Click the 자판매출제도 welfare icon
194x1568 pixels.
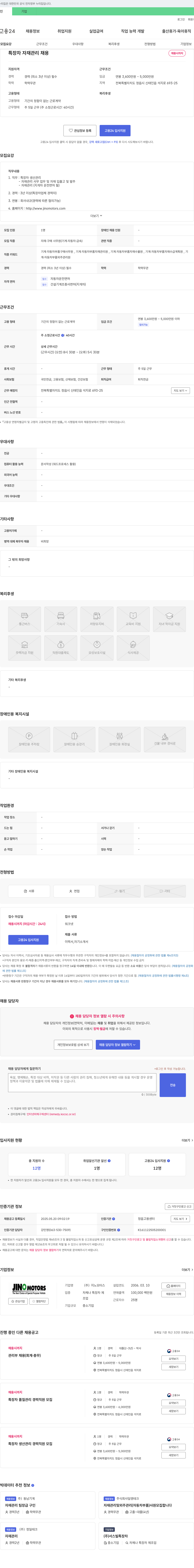pyautogui.click(x=61, y=648)
